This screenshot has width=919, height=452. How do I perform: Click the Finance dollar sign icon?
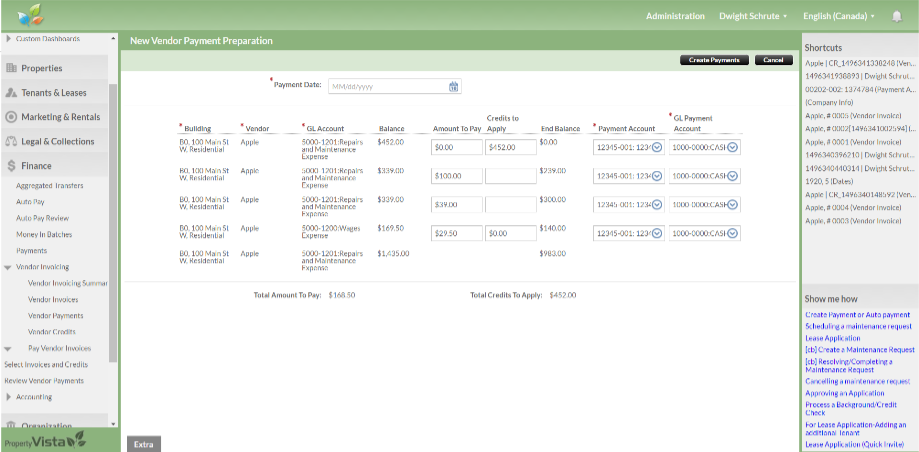[x=11, y=166]
